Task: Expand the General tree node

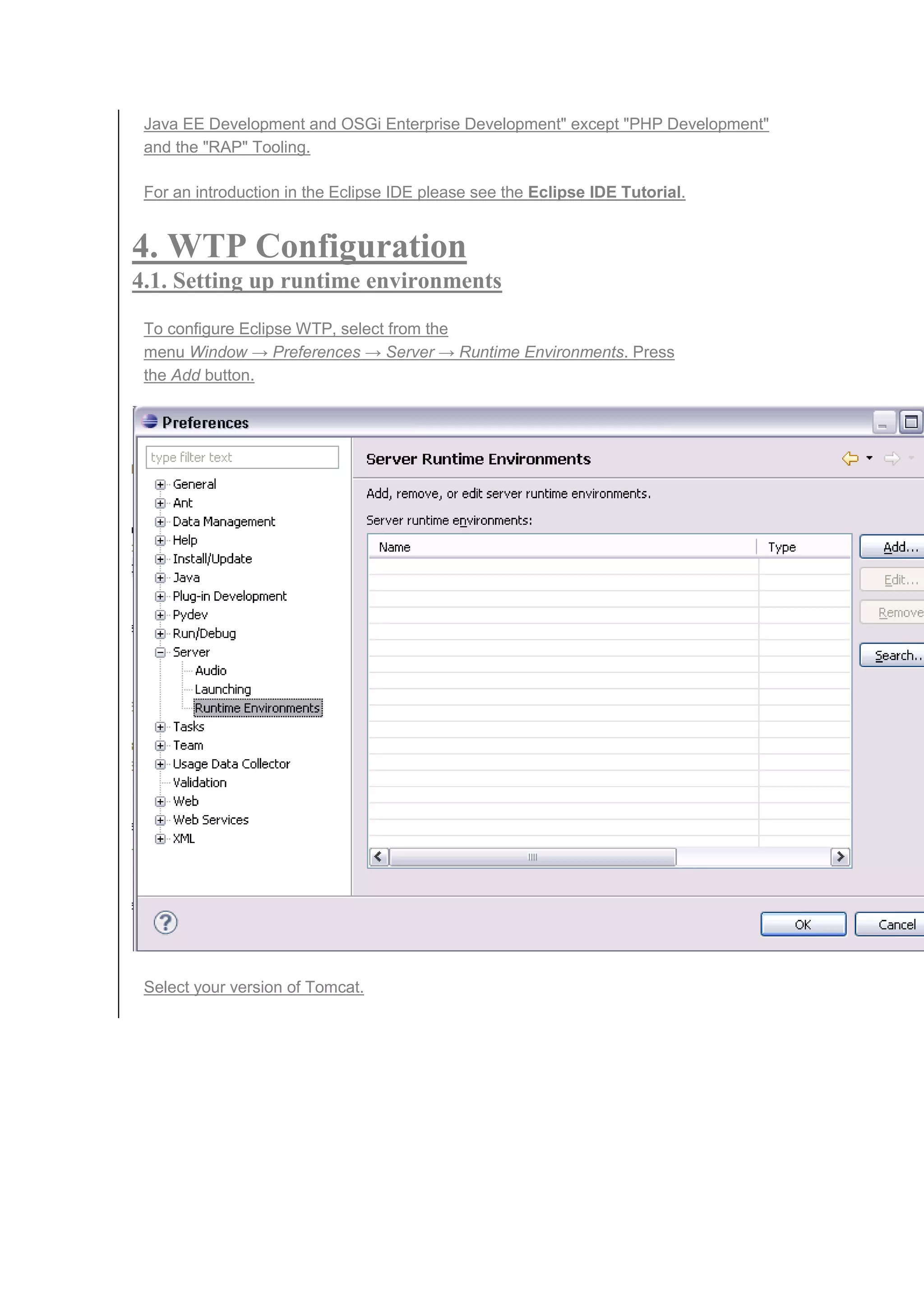Action: coord(160,484)
